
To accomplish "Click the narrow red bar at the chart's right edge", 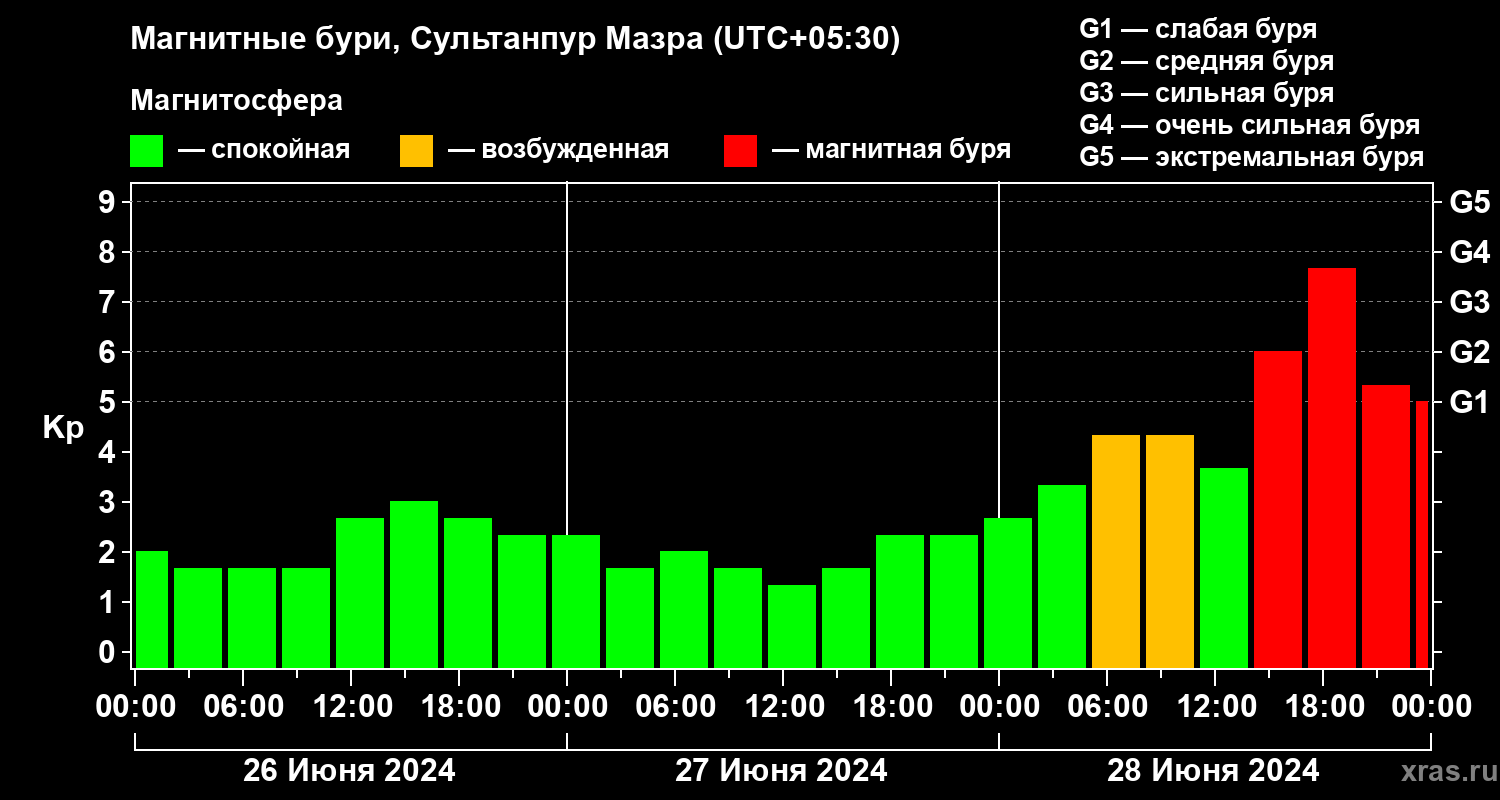I will [x=1422, y=535].
